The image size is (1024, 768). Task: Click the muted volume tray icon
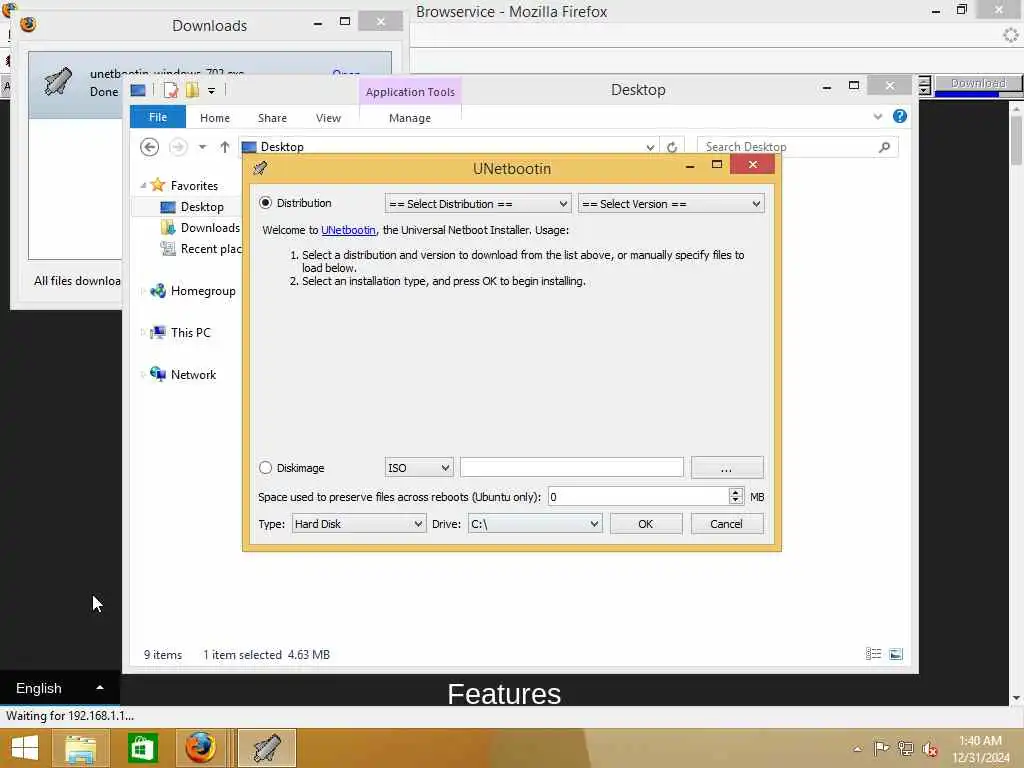[x=930, y=749]
